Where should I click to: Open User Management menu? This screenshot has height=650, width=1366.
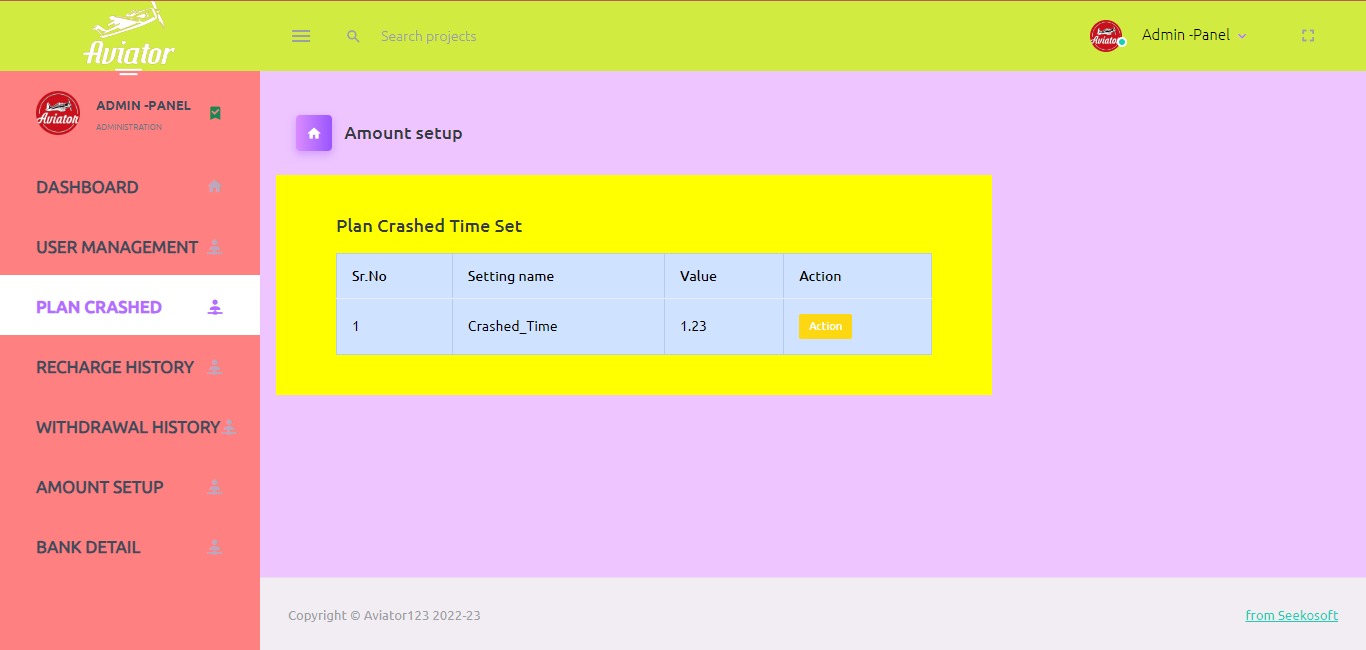tap(117, 247)
